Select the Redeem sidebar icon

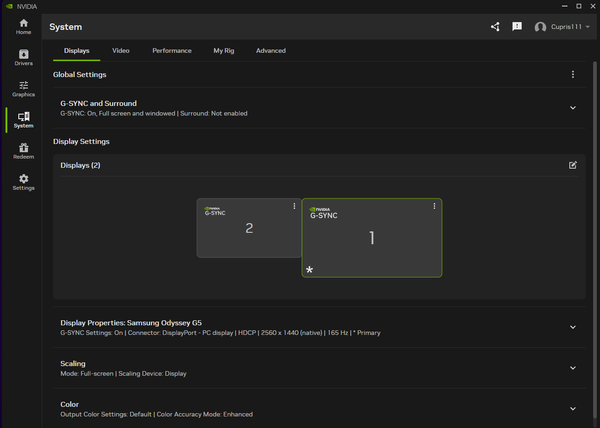click(x=23, y=150)
